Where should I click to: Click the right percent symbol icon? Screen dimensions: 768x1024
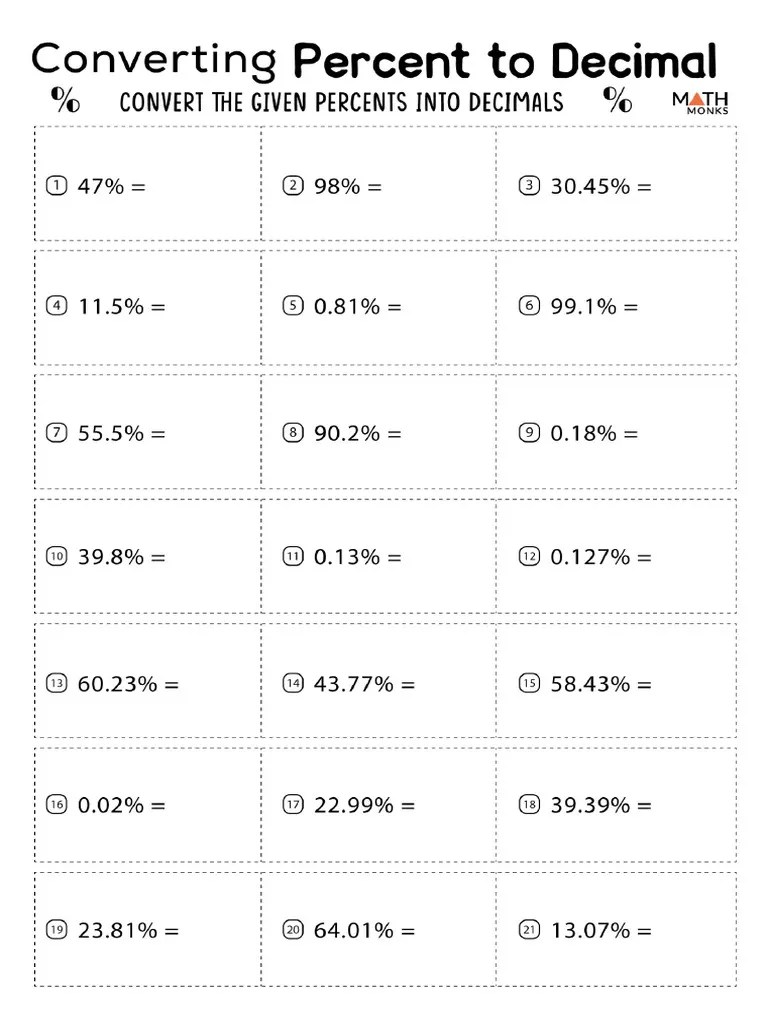618,100
